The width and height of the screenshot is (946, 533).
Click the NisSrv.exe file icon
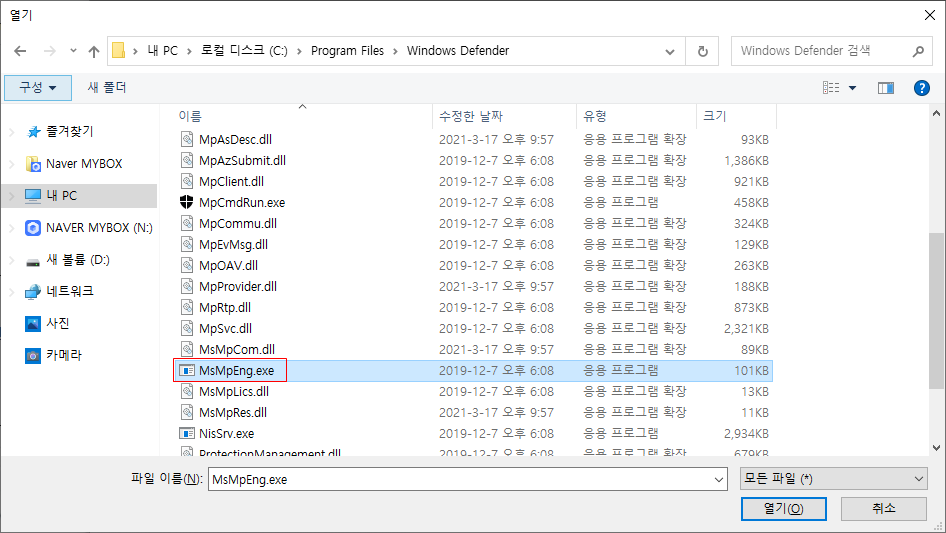[x=187, y=433]
